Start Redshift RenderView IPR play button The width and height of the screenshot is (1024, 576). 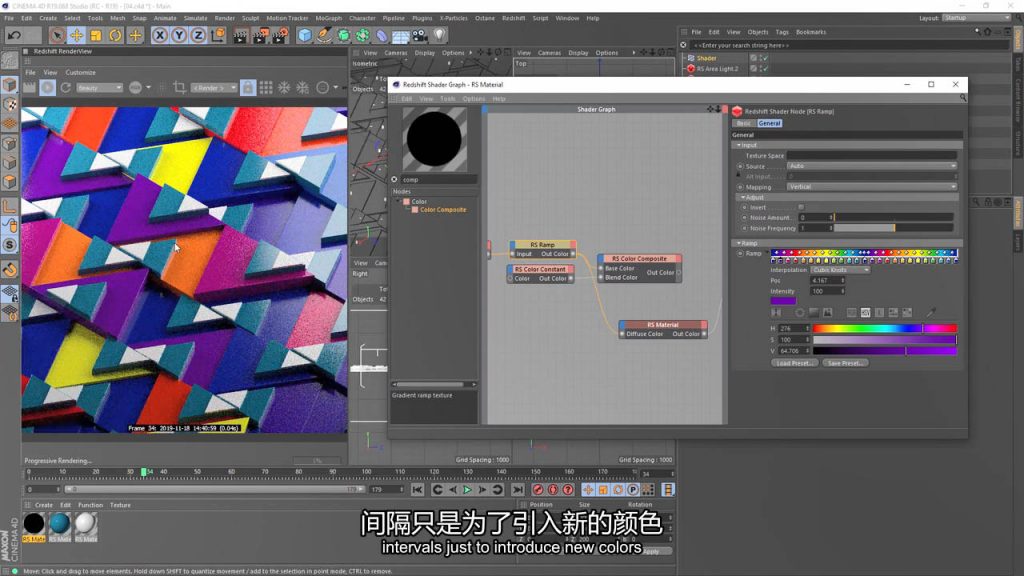tap(48, 88)
